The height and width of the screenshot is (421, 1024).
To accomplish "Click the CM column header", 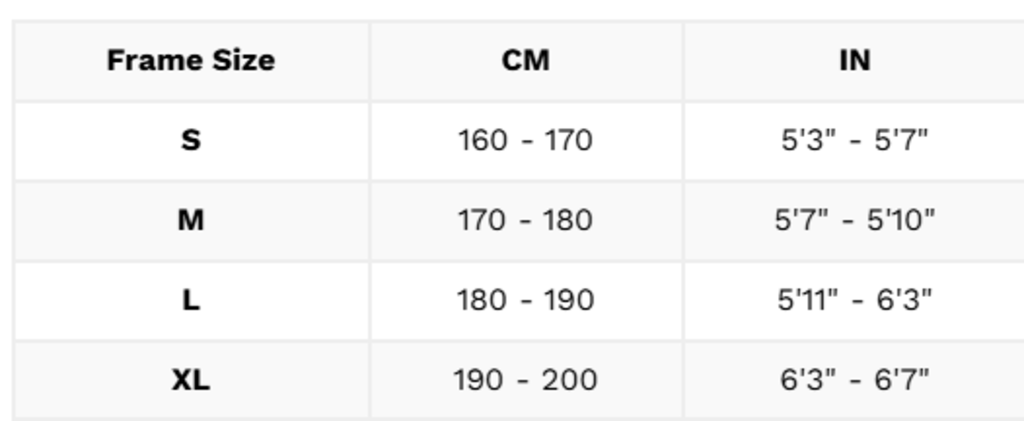I will (x=526, y=60).
